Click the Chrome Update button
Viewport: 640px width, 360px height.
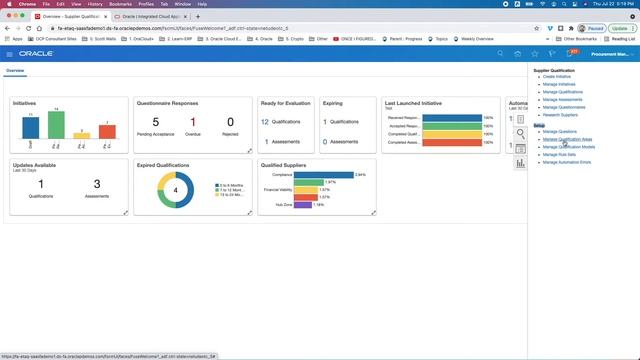click(x=622, y=28)
